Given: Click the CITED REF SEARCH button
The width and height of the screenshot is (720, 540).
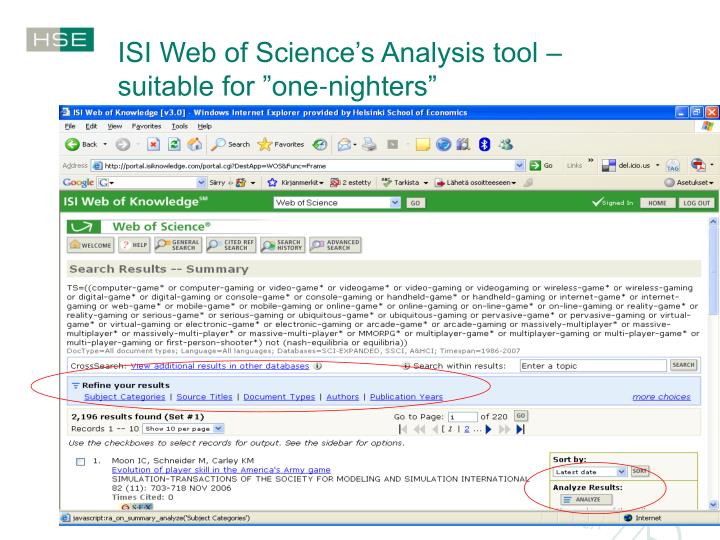Looking at the screenshot, I should coord(231,245).
